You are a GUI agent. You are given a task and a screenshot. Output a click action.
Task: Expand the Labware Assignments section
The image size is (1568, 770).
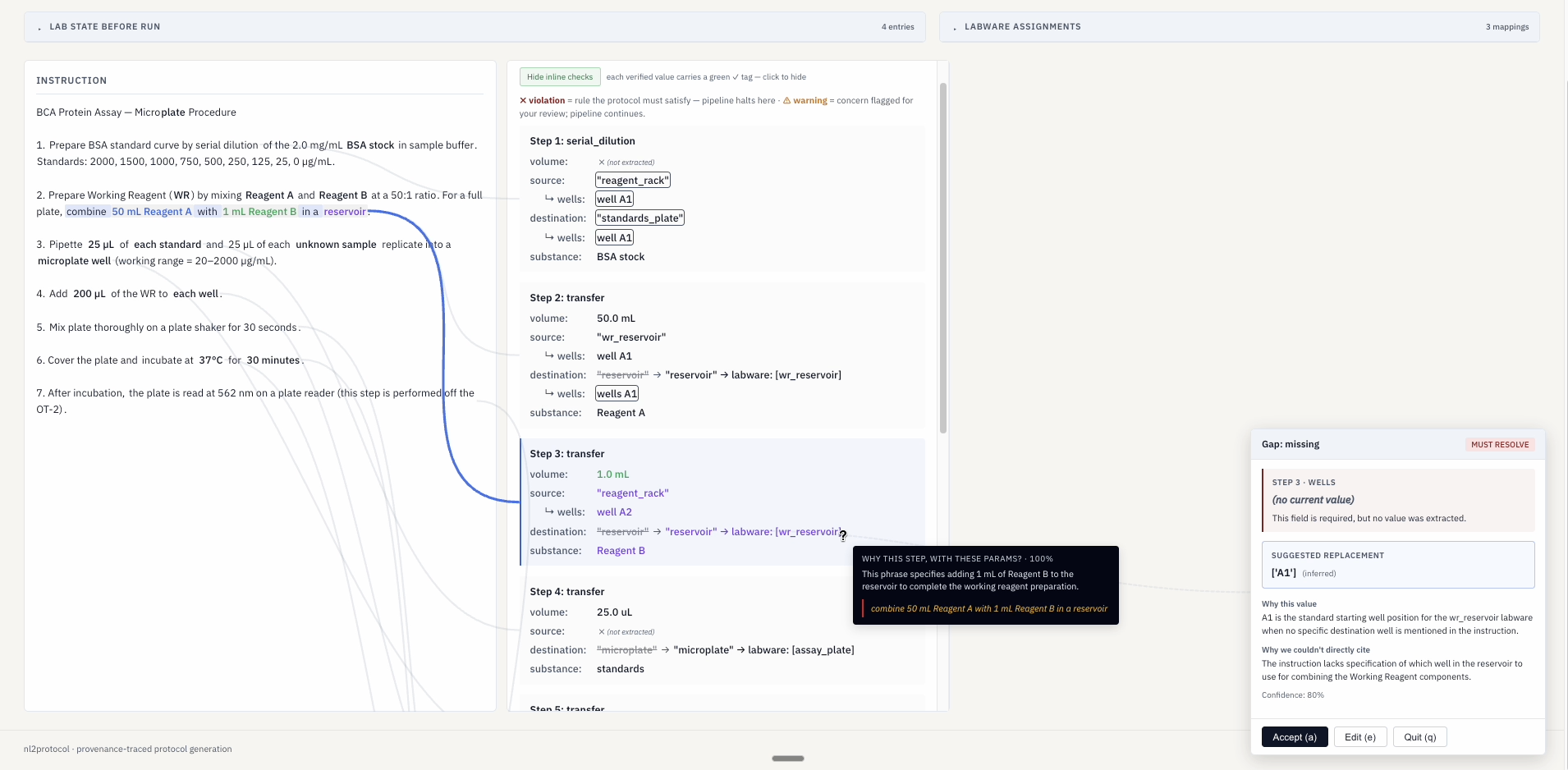pos(1239,26)
